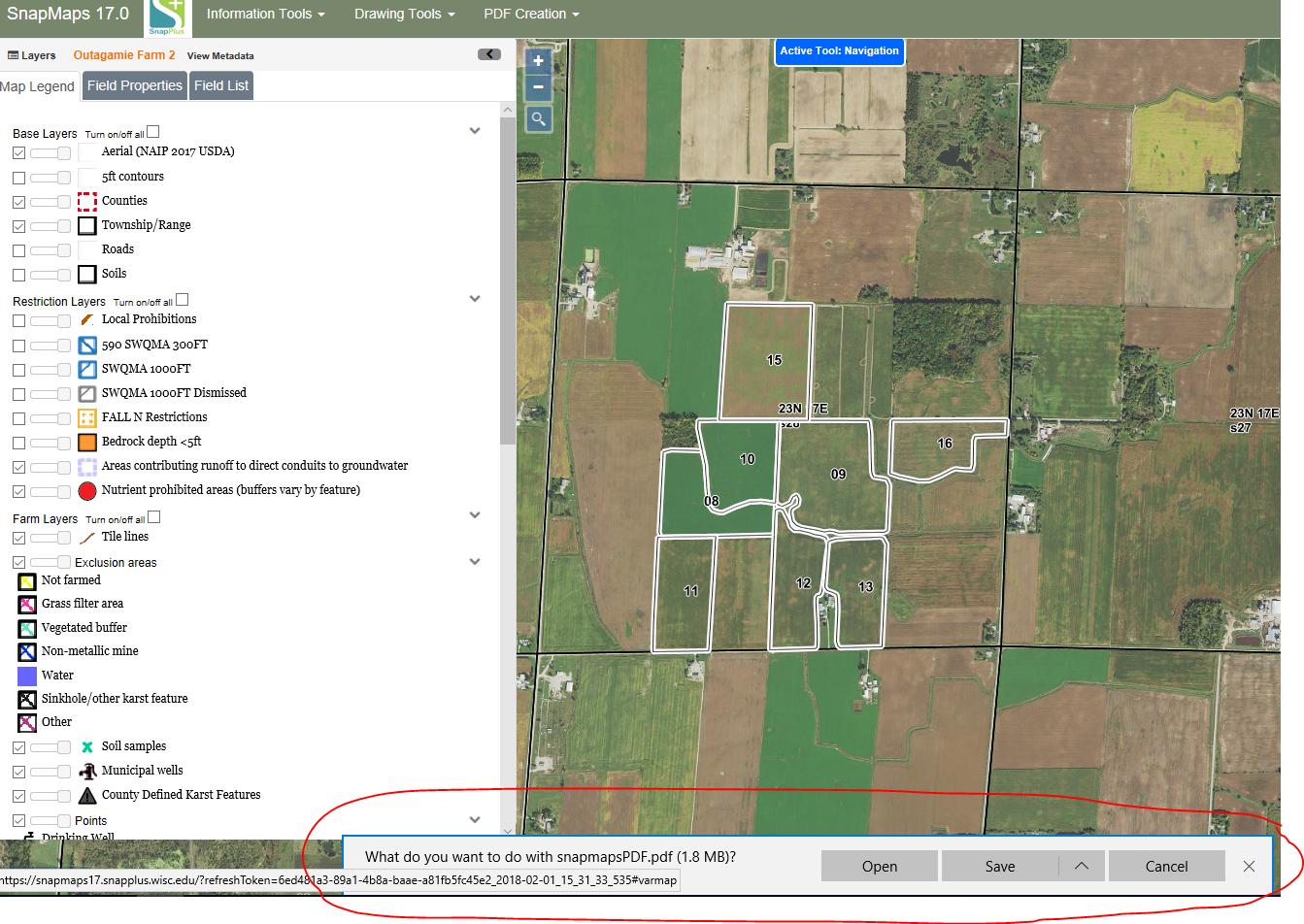Close the download notification bar

(1250, 867)
